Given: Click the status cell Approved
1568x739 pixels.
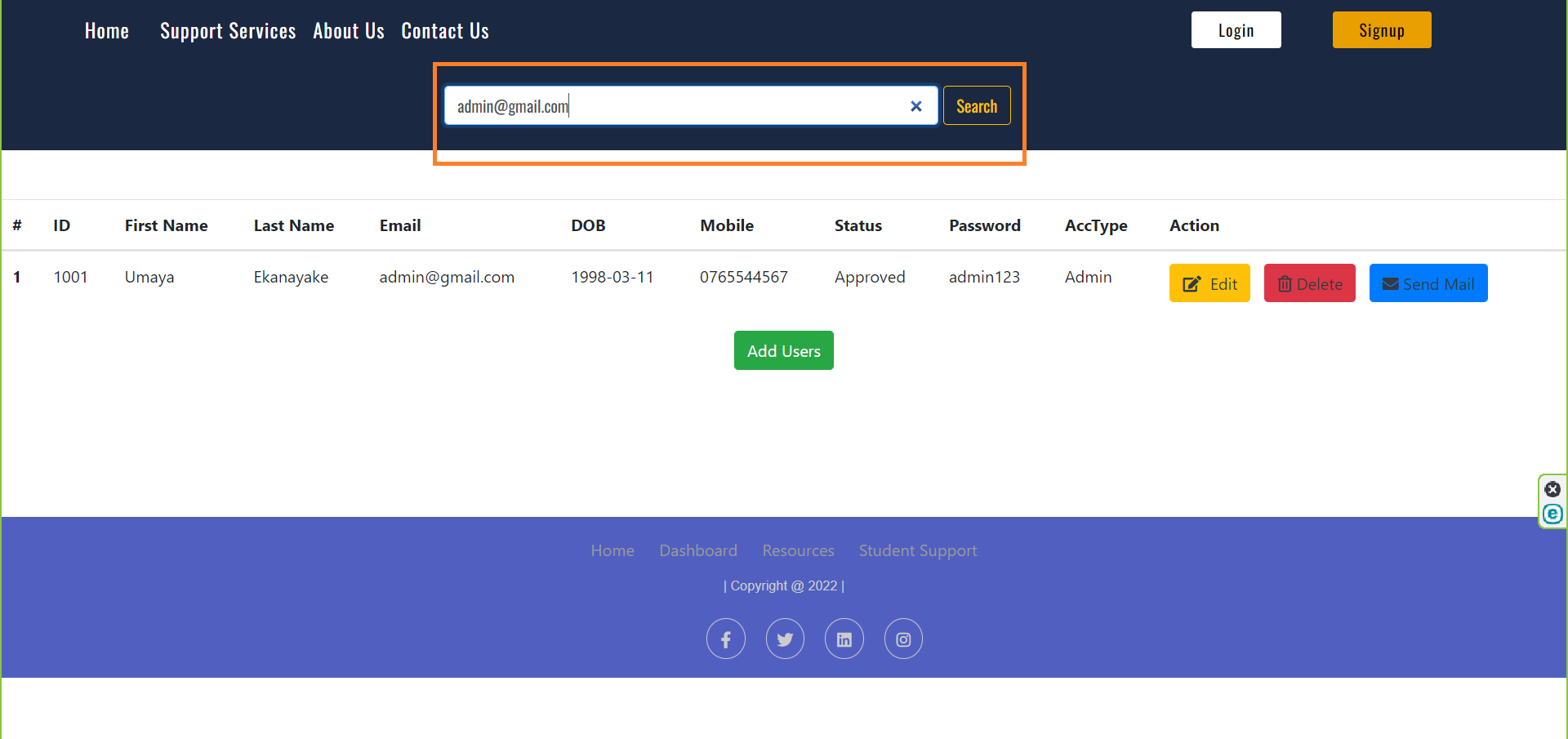Looking at the screenshot, I should coord(870,277).
